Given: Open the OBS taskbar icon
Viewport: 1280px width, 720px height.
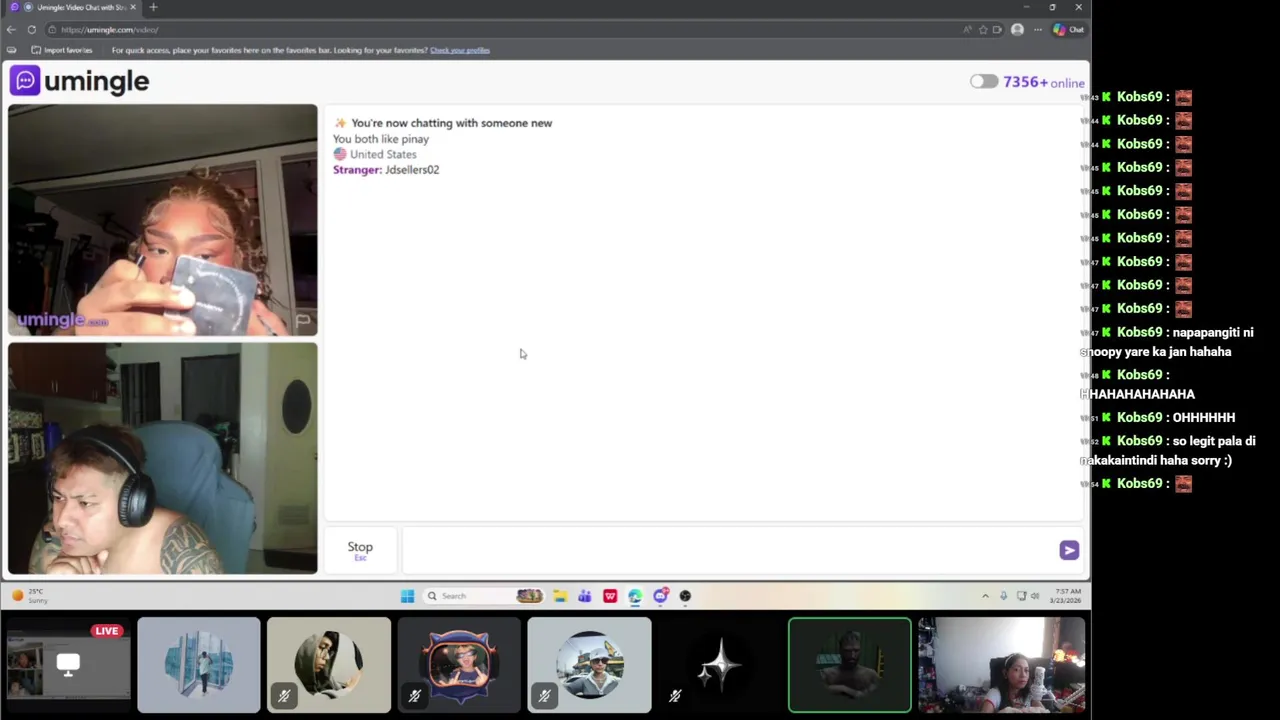Looking at the screenshot, I should [685, 596].
